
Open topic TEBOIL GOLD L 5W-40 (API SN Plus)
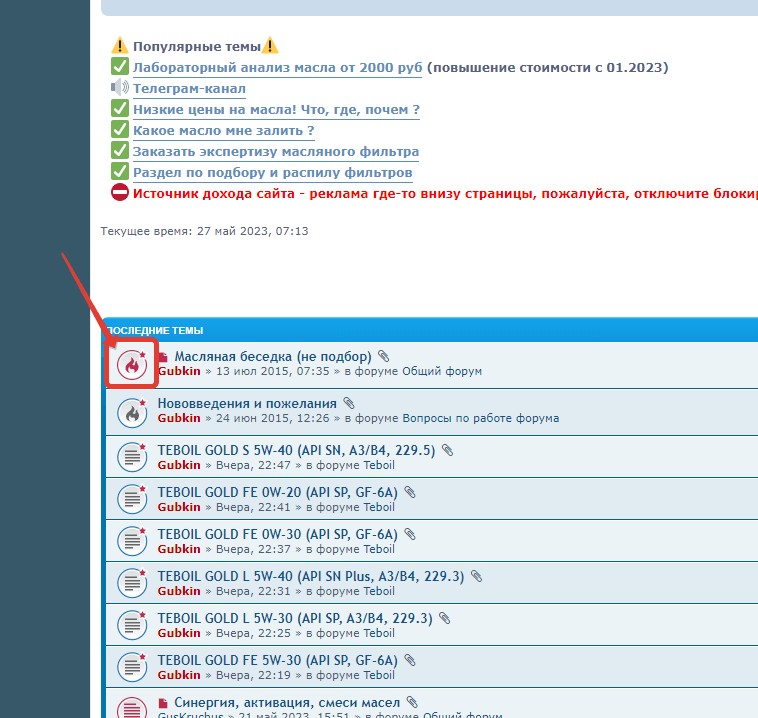311,577
